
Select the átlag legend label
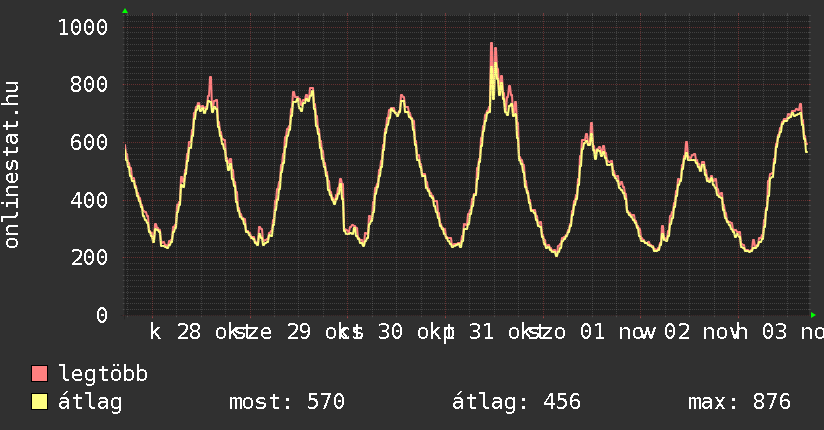tap(90, 402)
